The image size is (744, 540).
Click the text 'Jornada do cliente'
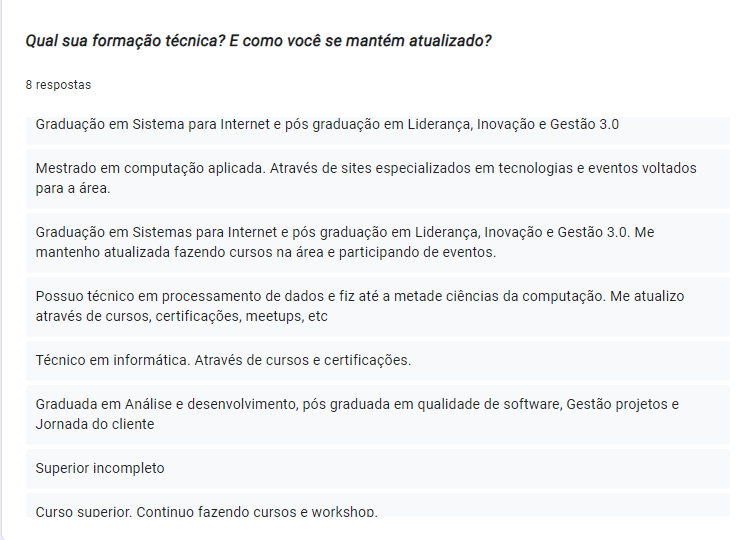pyautogui.click(x=95, y=424)
